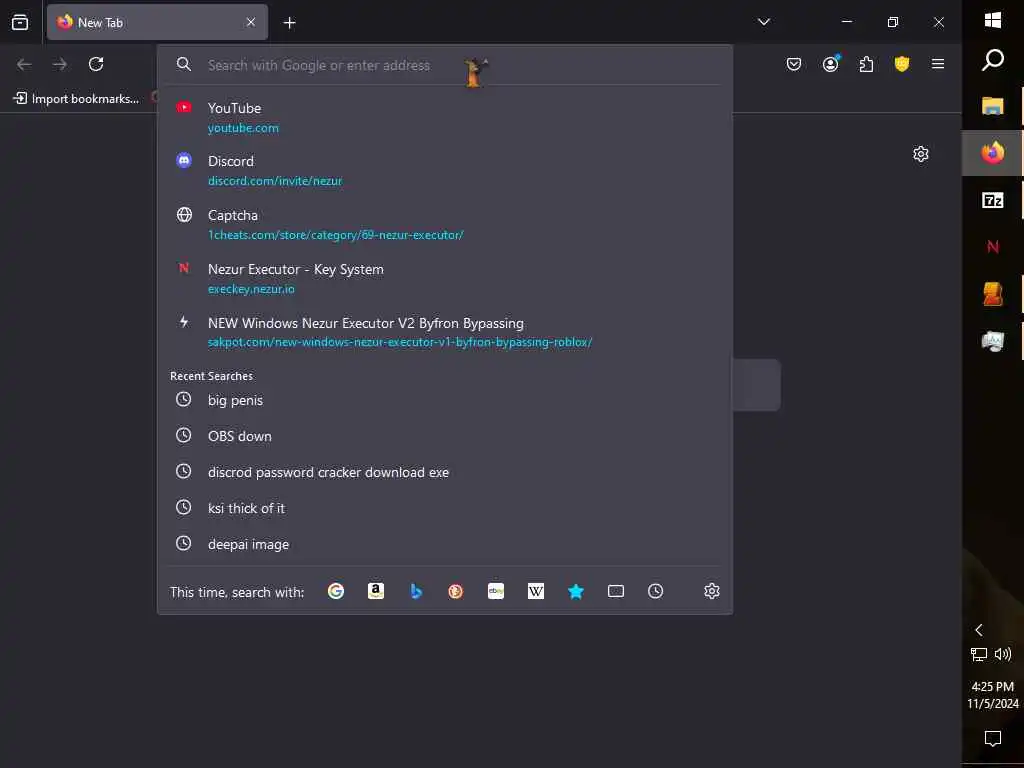Expand the list all tabs chevron

coord(763,22)
